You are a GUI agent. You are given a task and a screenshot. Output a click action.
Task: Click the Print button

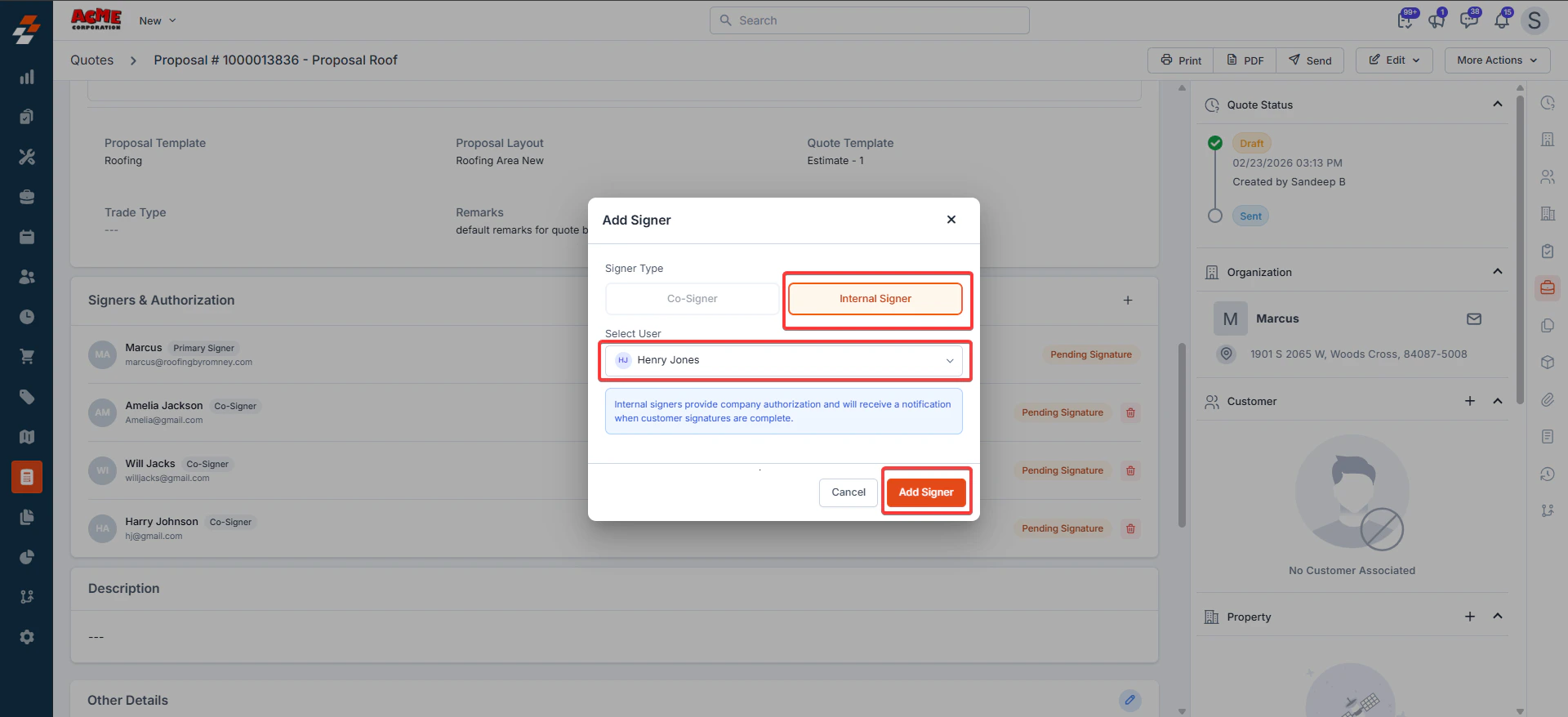coord(1181,60)
